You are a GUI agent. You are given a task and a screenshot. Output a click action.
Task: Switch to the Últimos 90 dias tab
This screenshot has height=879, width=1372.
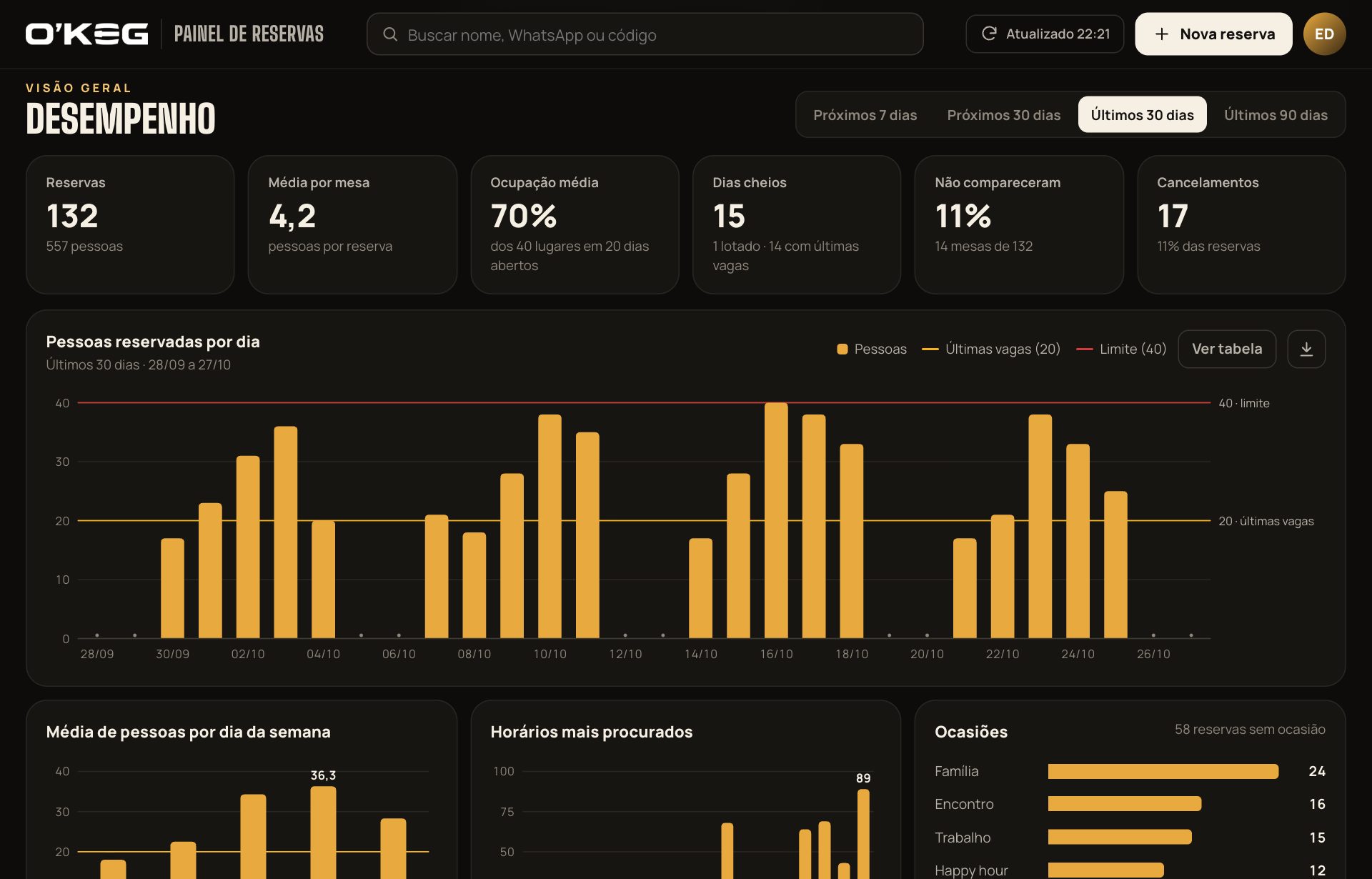(1276, 114)
